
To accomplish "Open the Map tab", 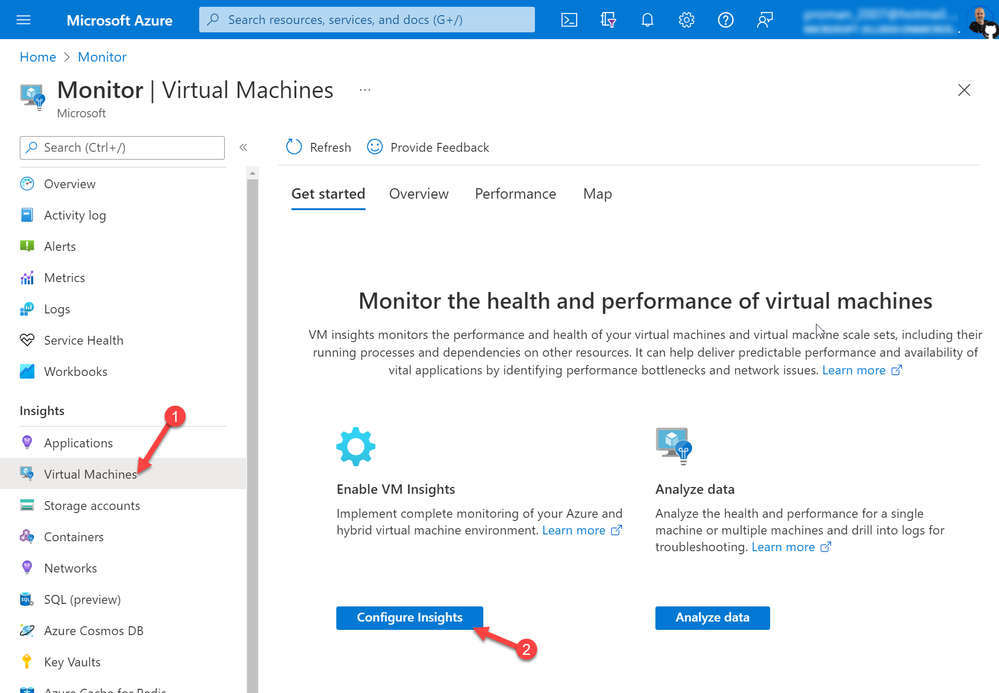I will point(598,194).
